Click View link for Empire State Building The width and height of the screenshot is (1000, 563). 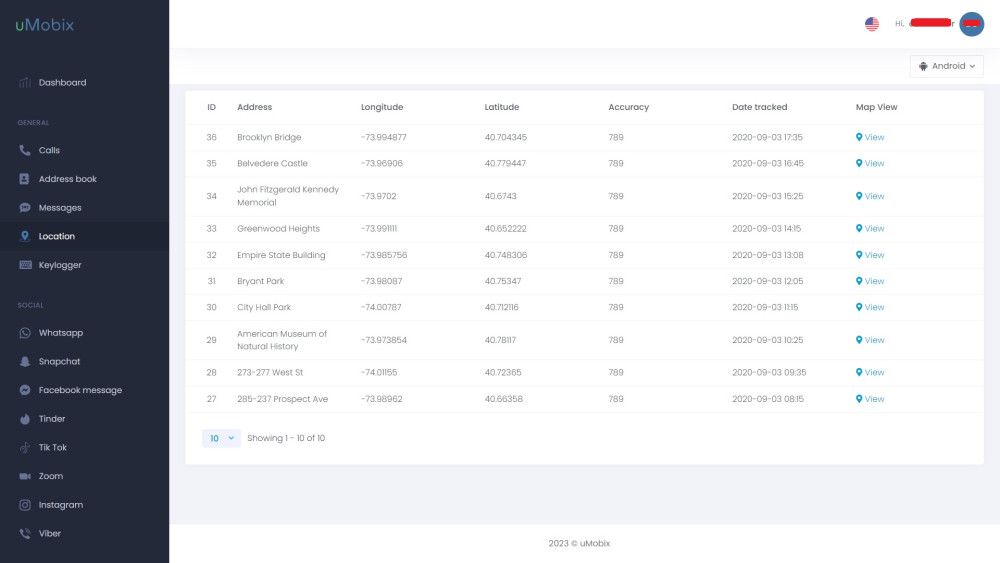point(870,255)
